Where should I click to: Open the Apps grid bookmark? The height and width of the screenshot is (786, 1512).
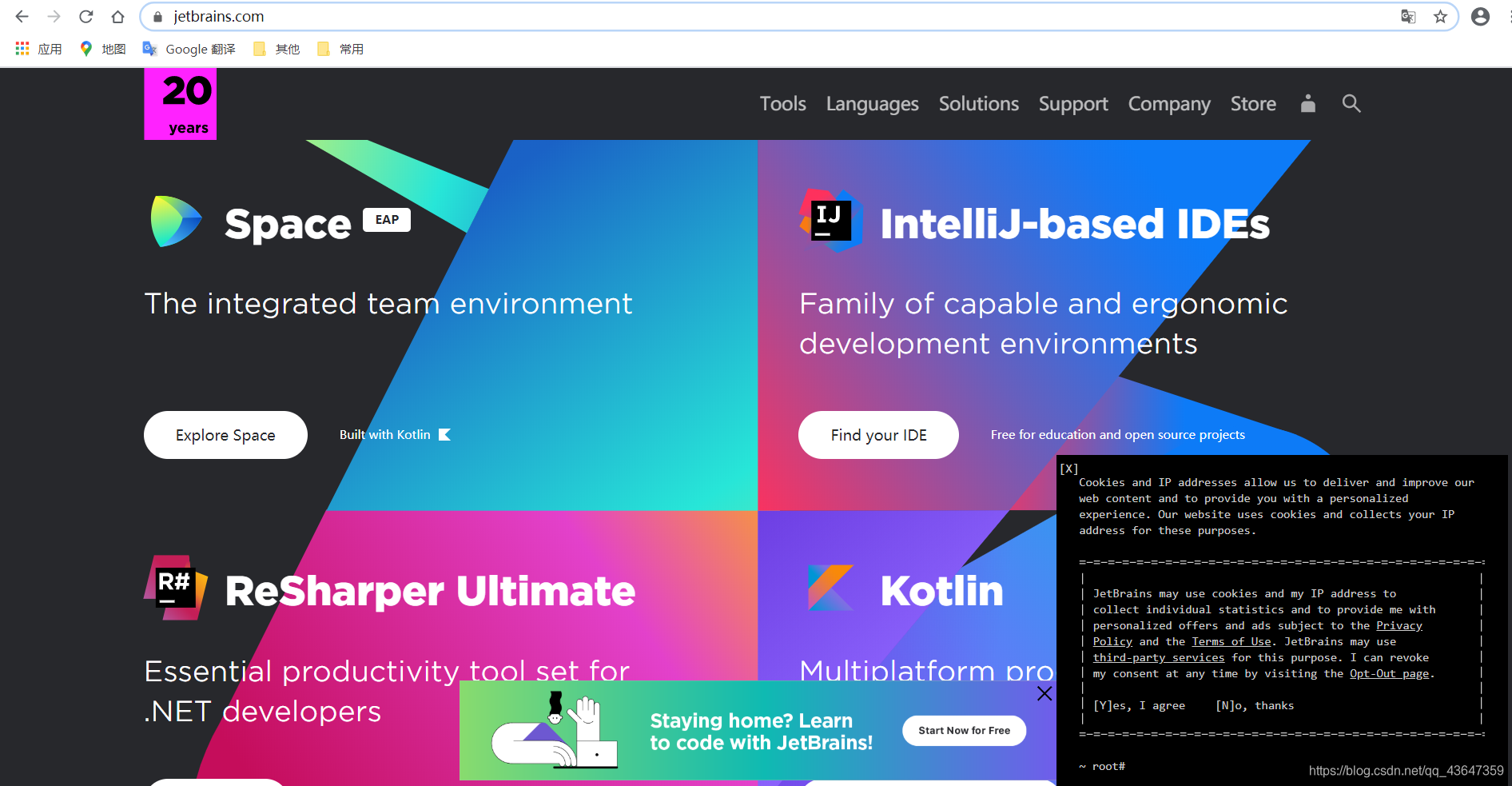tap(38, 49)
